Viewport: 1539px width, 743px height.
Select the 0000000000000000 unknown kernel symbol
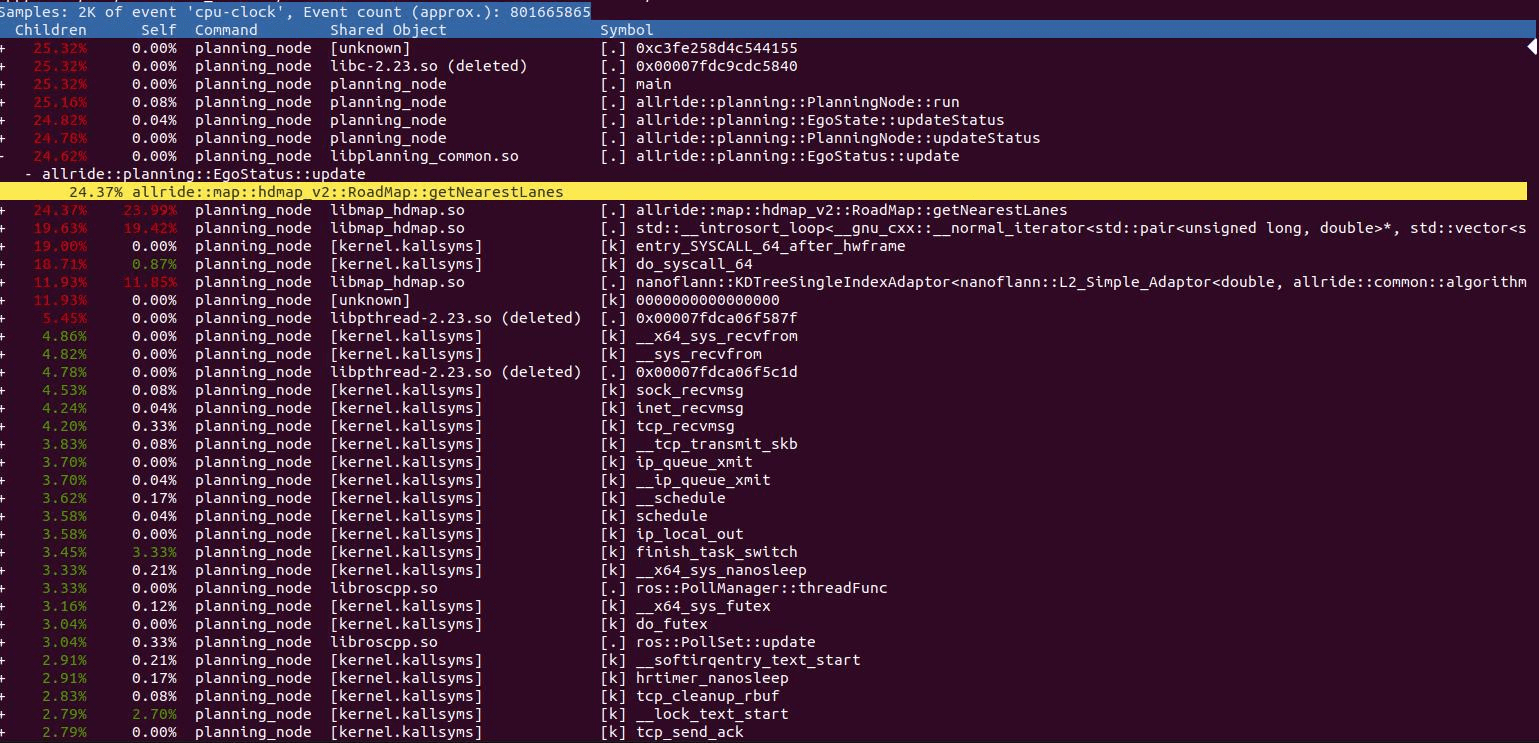tap(707, 300)
